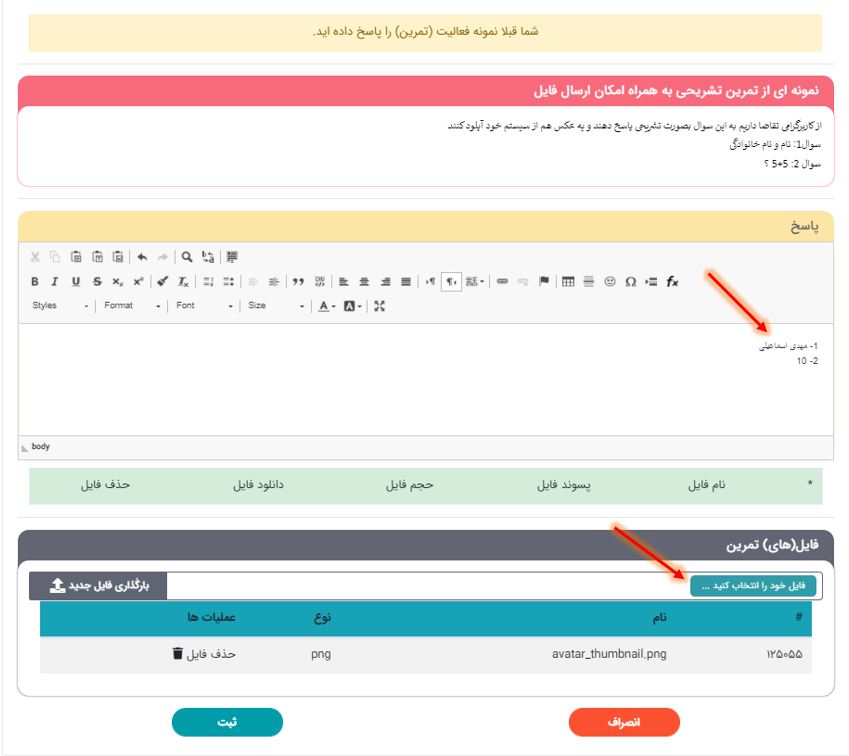Click the body element path label
This screenshot has height=756, width=849.
point(41,447)
